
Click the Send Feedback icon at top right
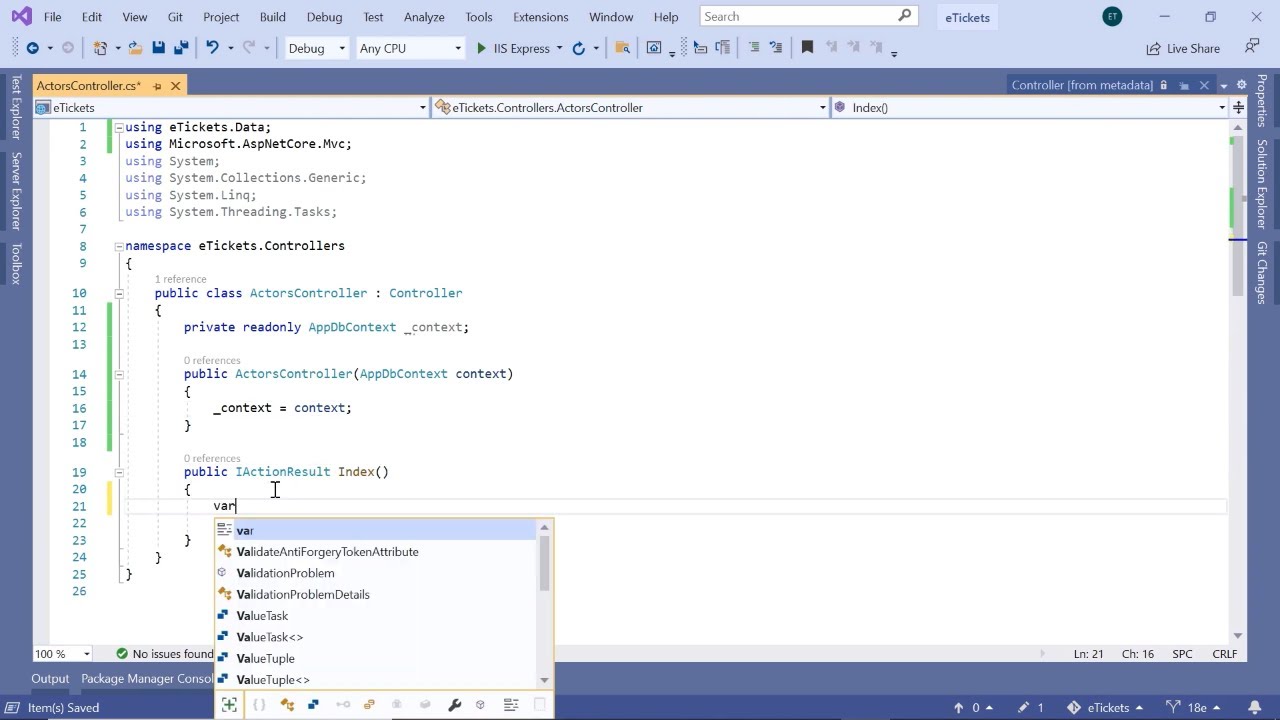pyautogui.click(x=1252, y=47)
